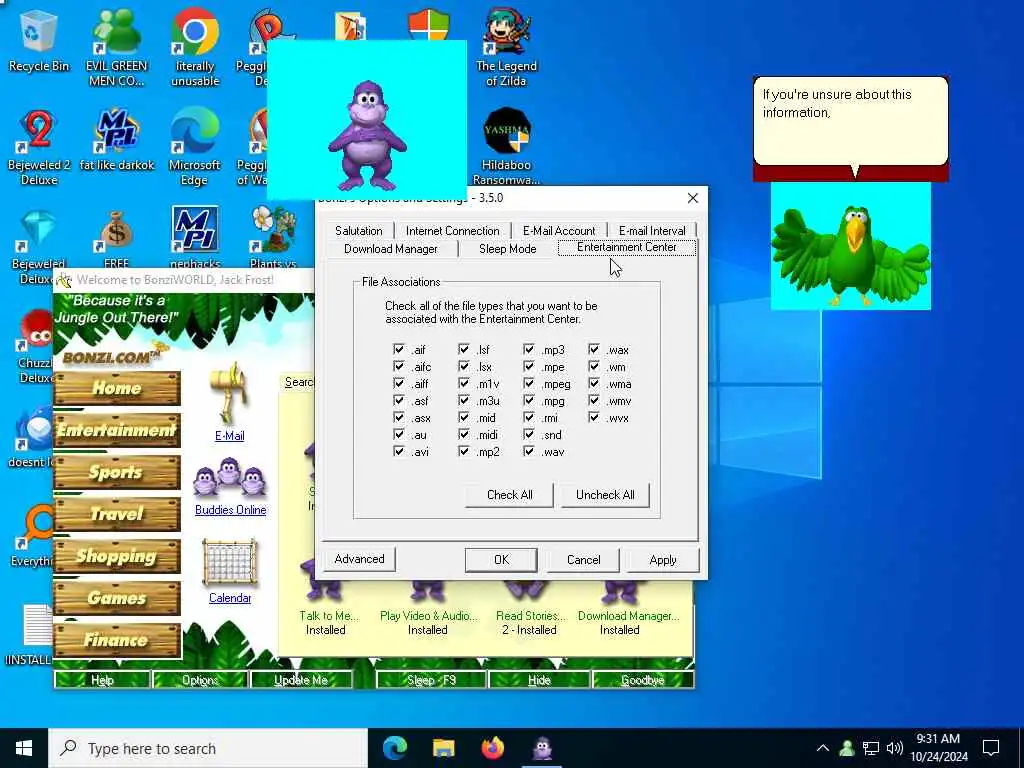
Task: Switch to the Internet Connection tab
Action: 453,231
